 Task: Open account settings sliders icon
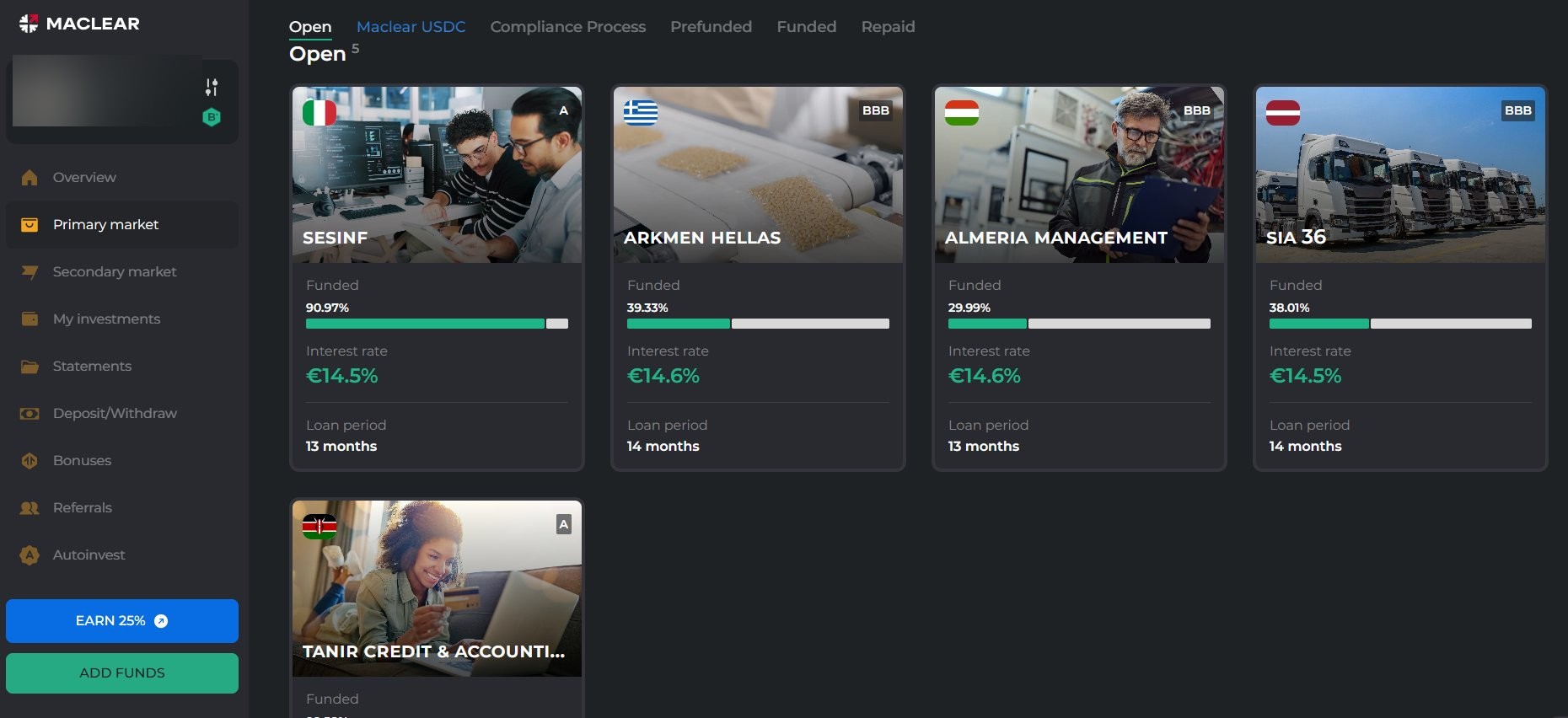pos(212,87)
